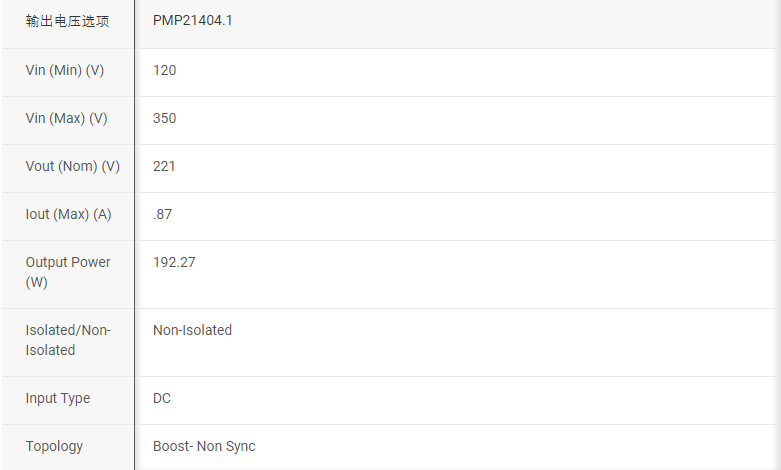Select the PMP21404.1 design option
The height and width of the screenshot is (470, 781).
pos(193,21)
